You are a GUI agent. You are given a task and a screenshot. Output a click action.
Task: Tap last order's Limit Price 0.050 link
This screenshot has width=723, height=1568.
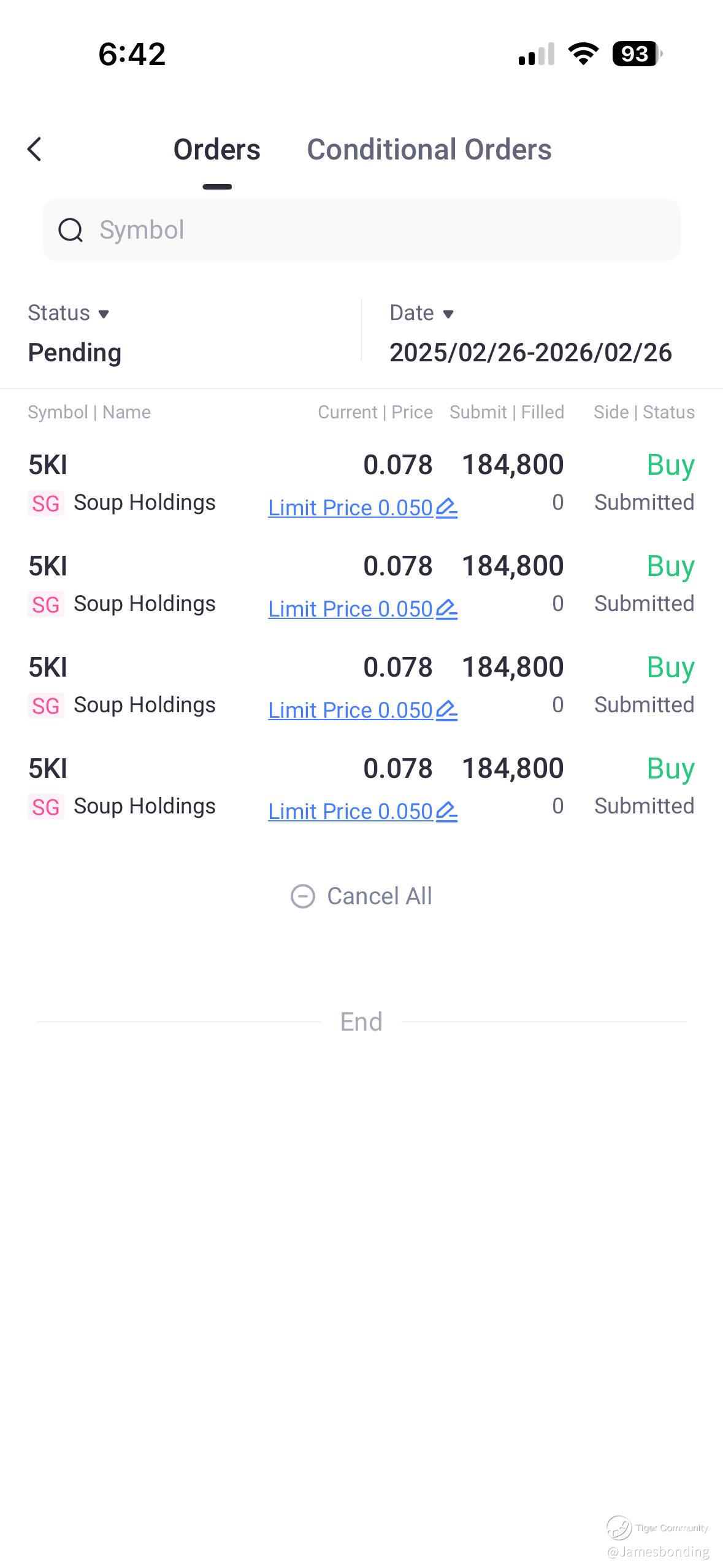[350, 812]
